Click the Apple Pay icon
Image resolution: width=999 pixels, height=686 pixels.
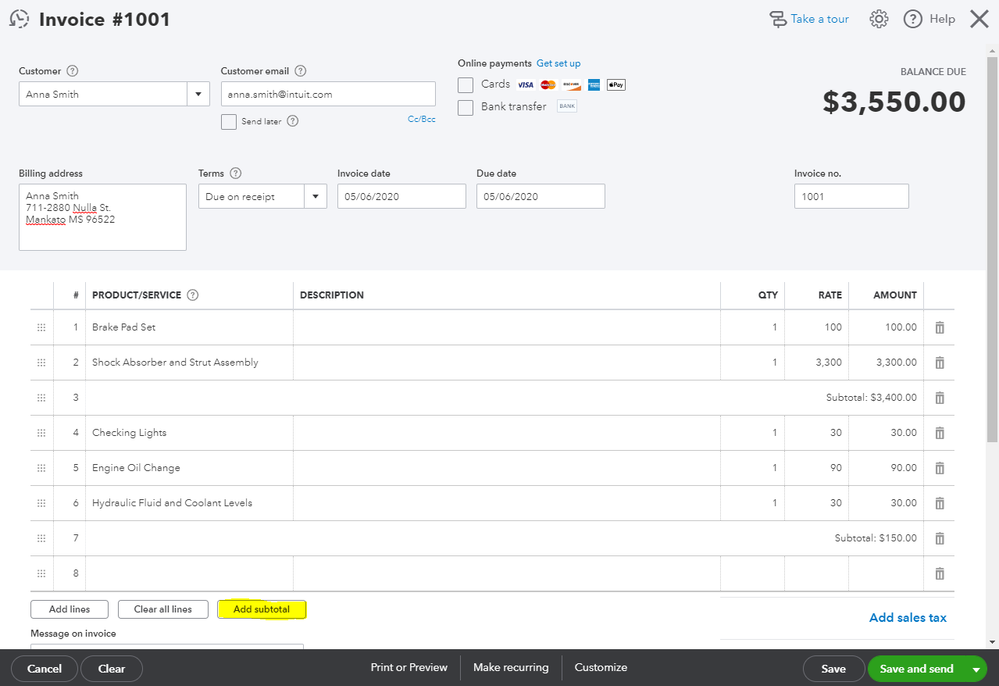[x=616, y=85]
